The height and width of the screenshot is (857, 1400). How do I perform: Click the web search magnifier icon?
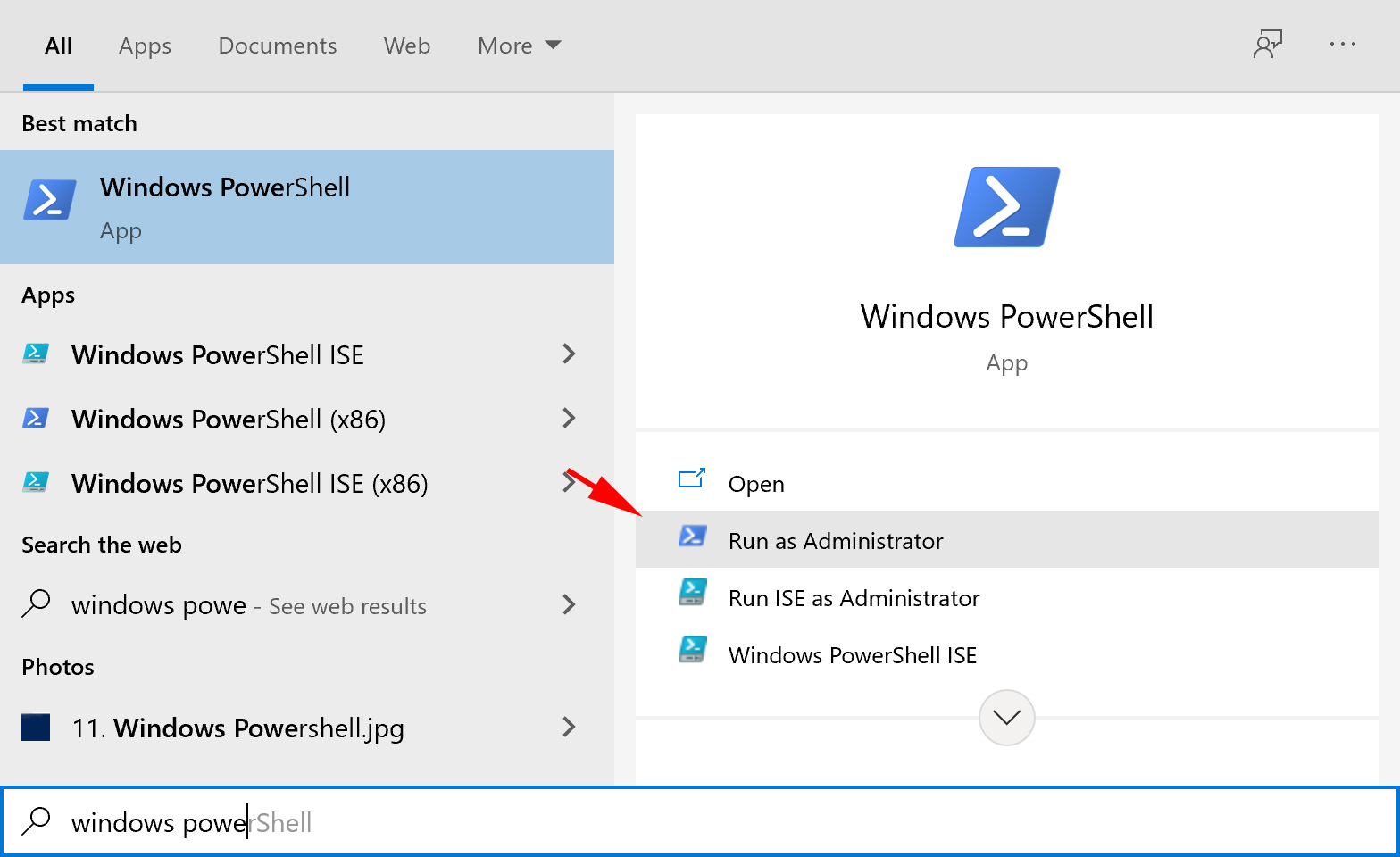(x=36, y=603)
